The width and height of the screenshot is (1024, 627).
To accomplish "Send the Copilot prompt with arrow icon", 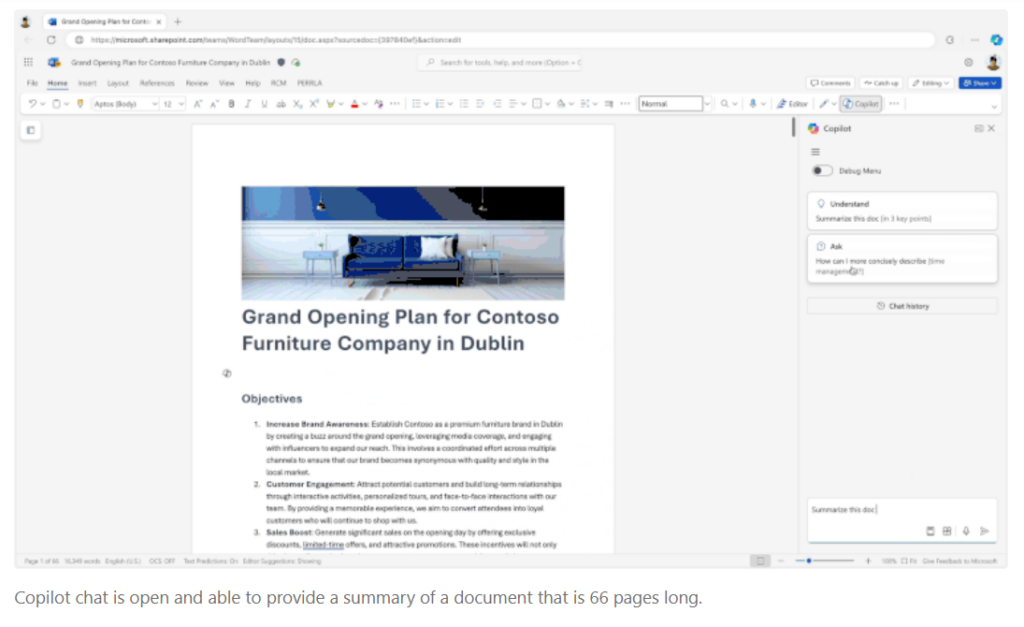I will coord(985,531).
